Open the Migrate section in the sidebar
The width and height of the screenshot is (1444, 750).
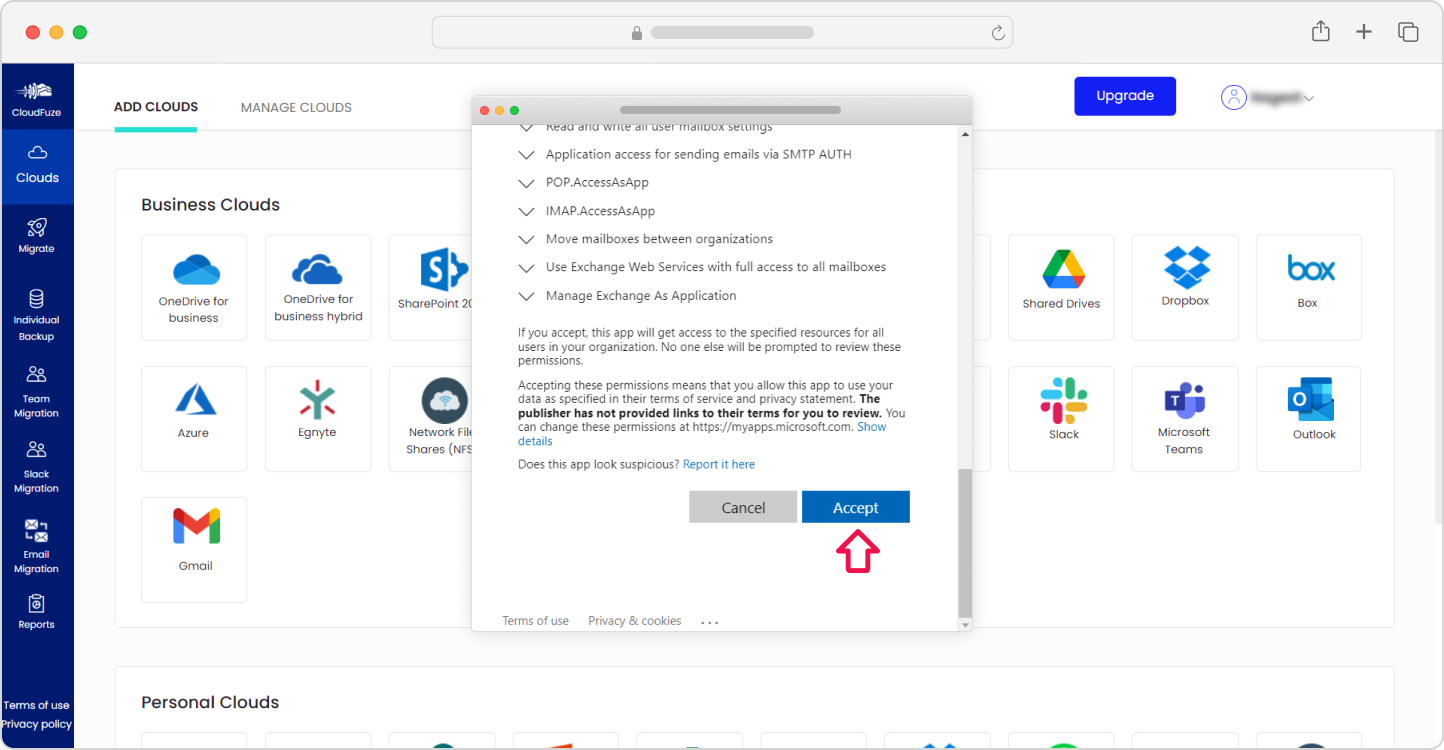tap(37, 236)
